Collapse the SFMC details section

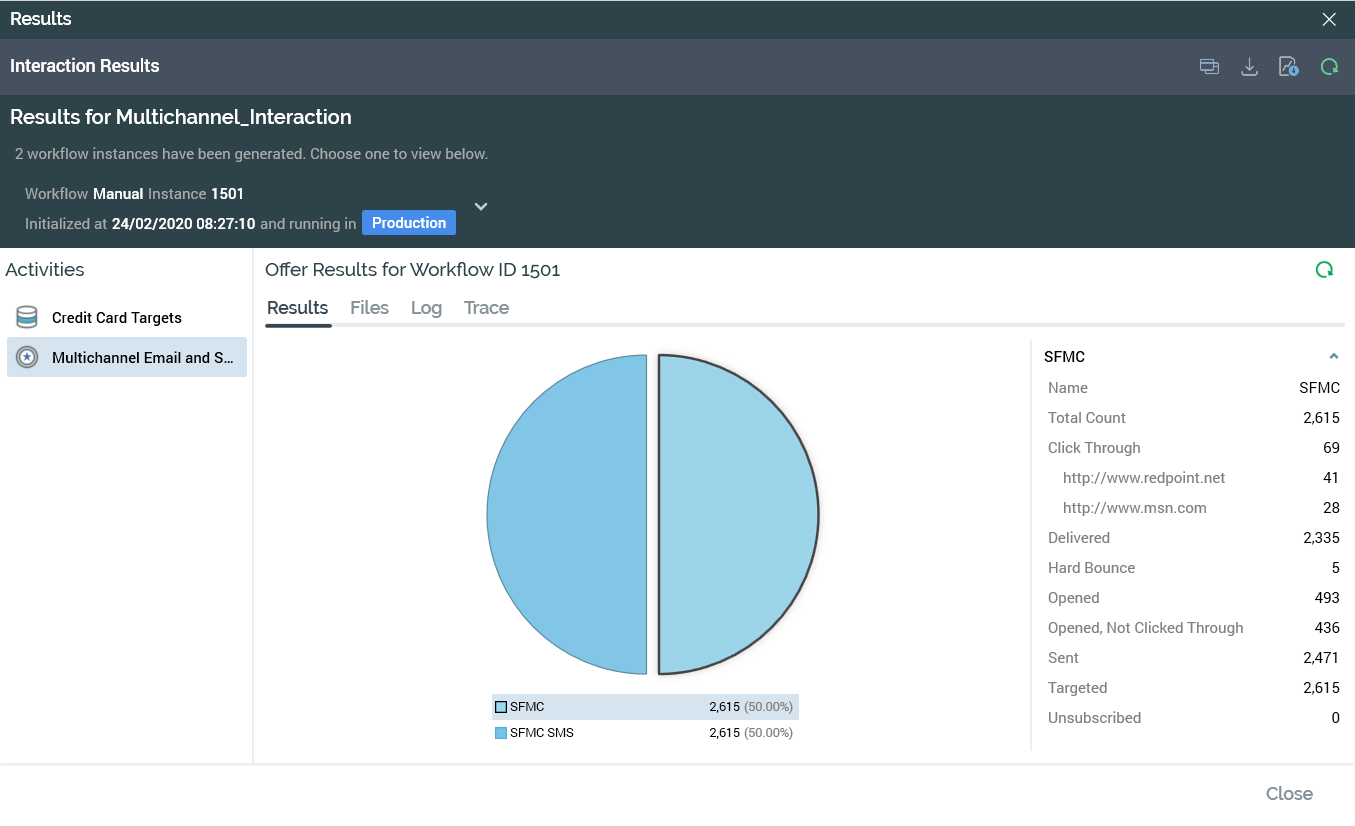tap(1333, 357)
